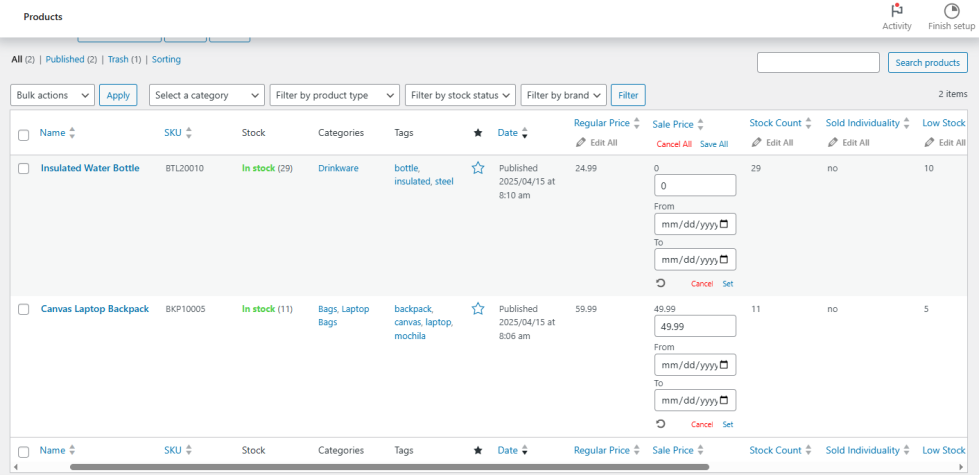Toggle the select-all checkbox in table header
979x475 pixels.
point(24,134)
